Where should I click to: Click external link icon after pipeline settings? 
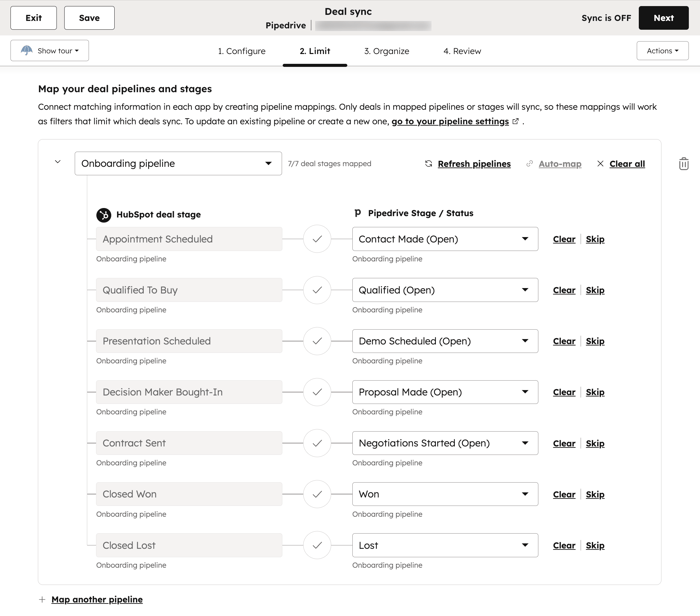[515, 121]
